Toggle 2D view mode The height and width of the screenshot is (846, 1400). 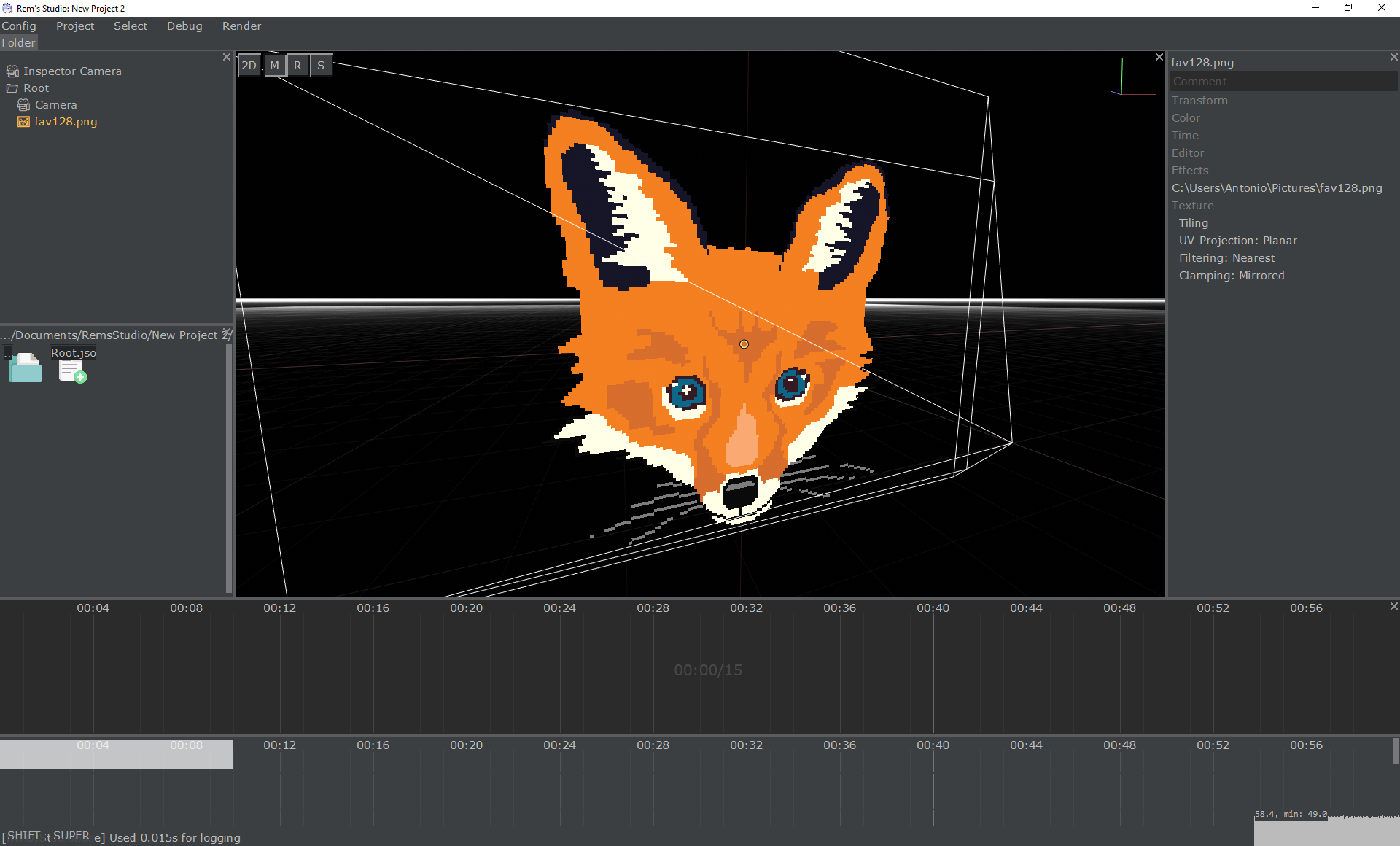click(249, 66)
